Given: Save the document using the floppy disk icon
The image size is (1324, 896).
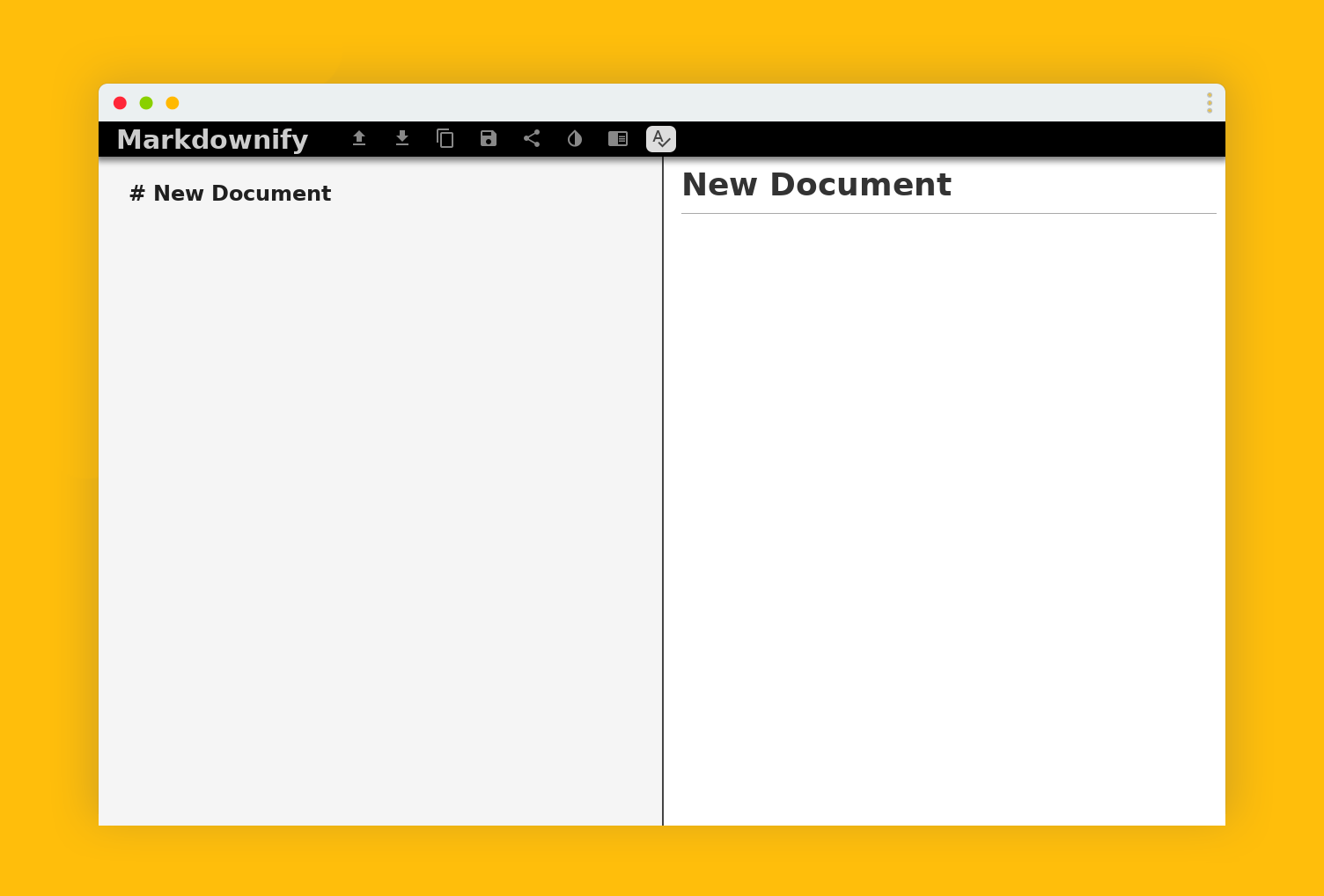Looking at the screenshot, I should [x=488, y=138].
